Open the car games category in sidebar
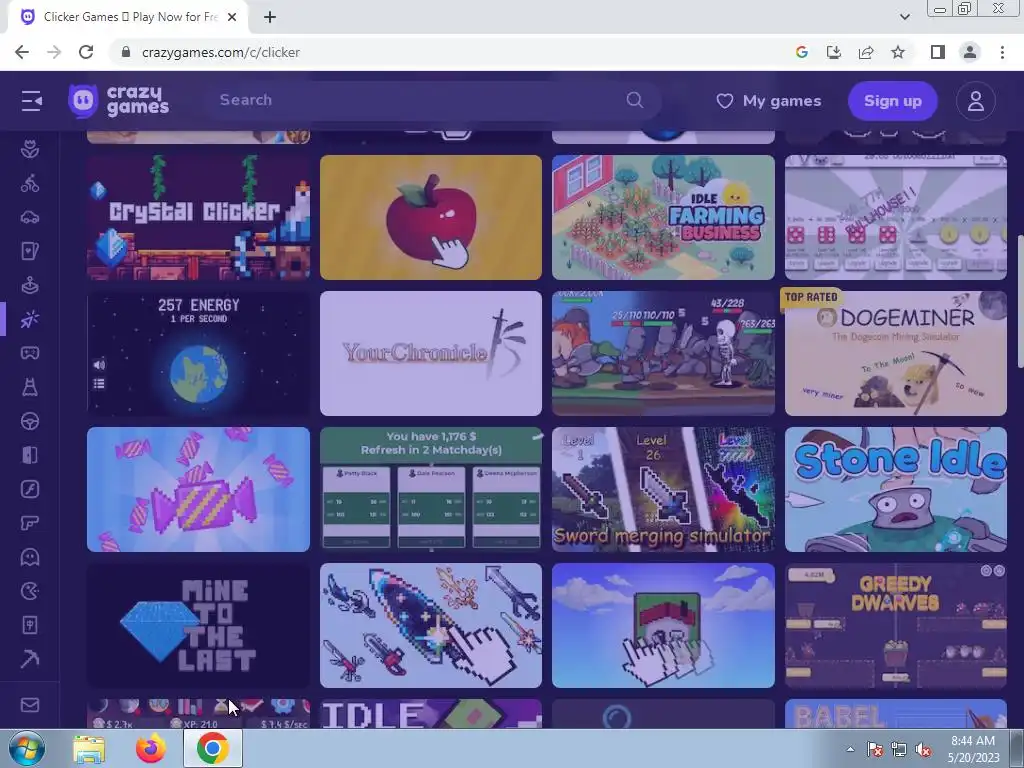This screenshot has width=1024, height=768. click(30, 217)
